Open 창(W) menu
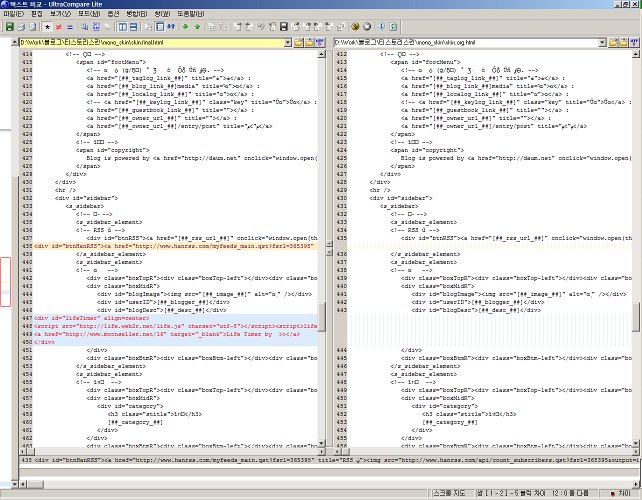Viewport: 642px width, 500px height. 162,14
